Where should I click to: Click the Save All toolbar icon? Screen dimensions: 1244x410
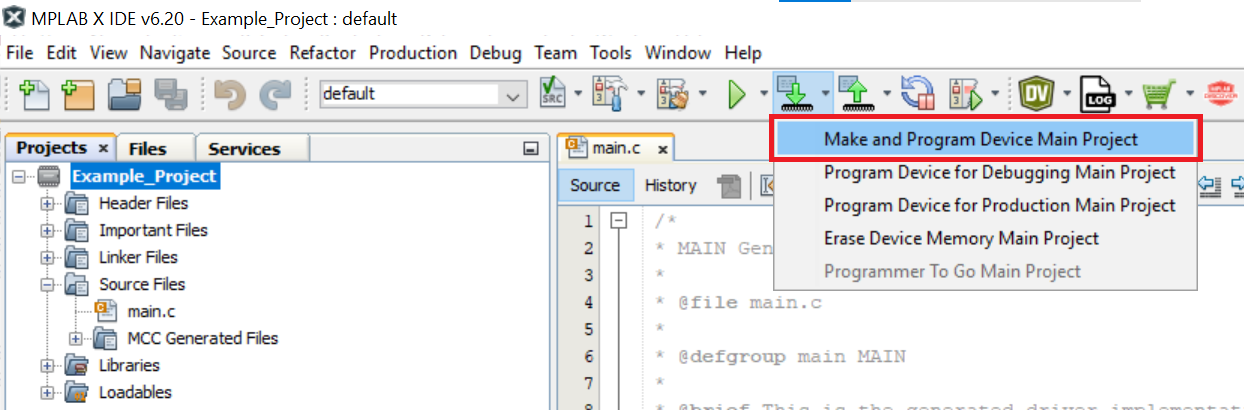click(171, 94)
